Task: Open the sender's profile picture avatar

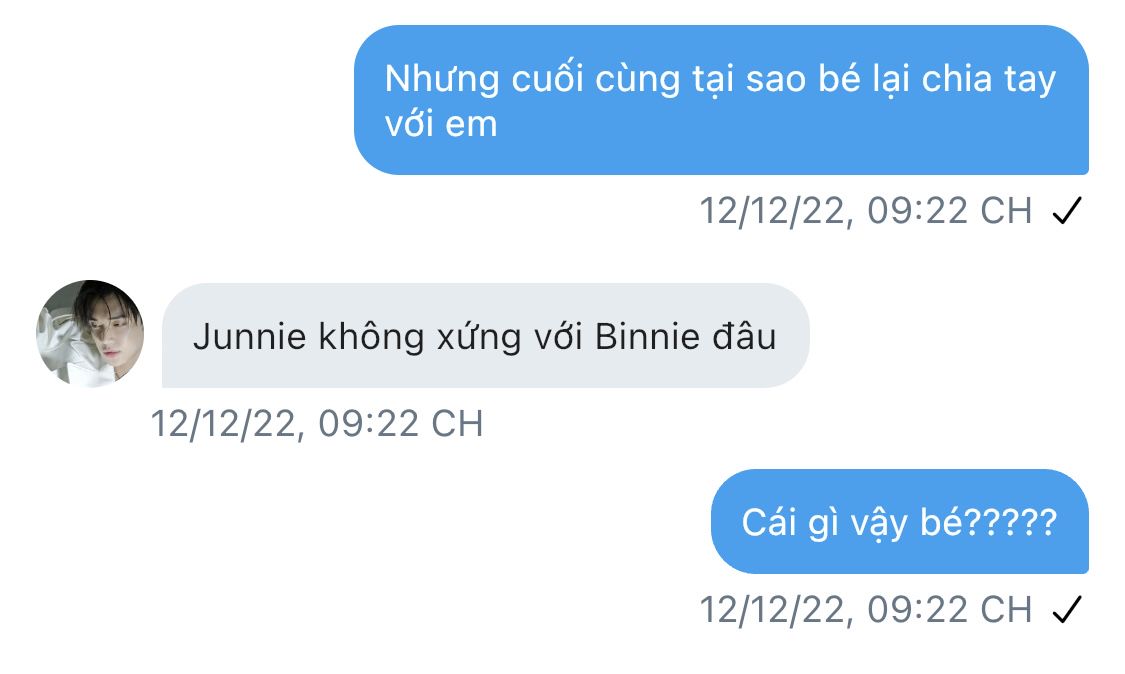Action: point(90,334)
